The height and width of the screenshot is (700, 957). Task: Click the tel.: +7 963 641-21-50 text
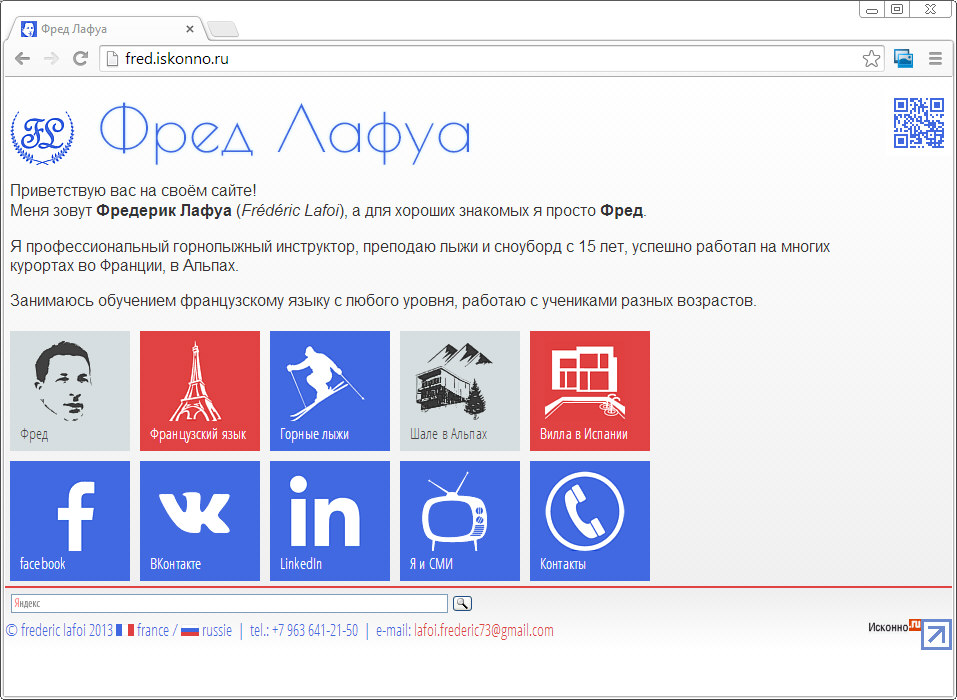304,630
